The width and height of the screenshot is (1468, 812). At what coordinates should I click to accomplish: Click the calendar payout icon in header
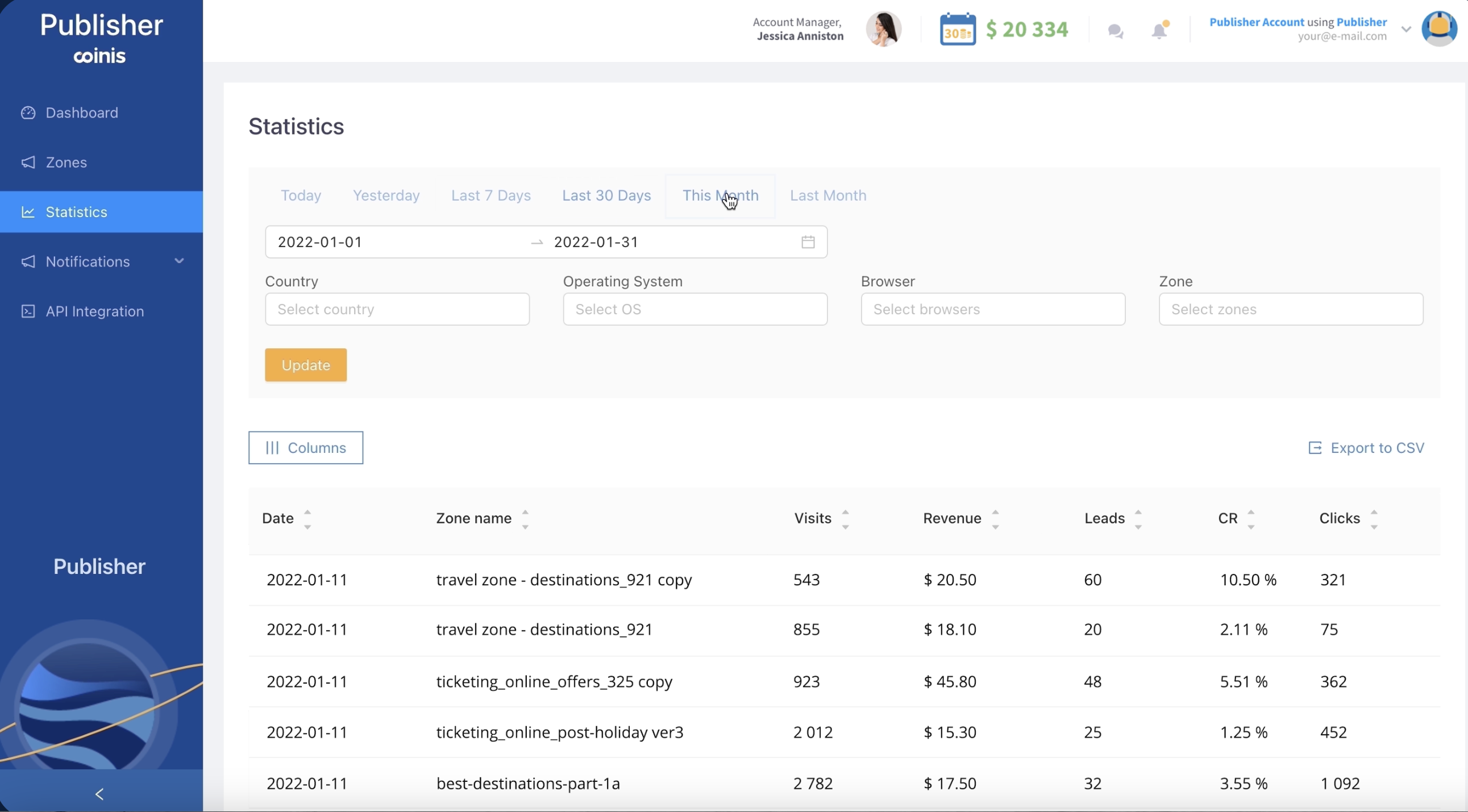(958, 30)
